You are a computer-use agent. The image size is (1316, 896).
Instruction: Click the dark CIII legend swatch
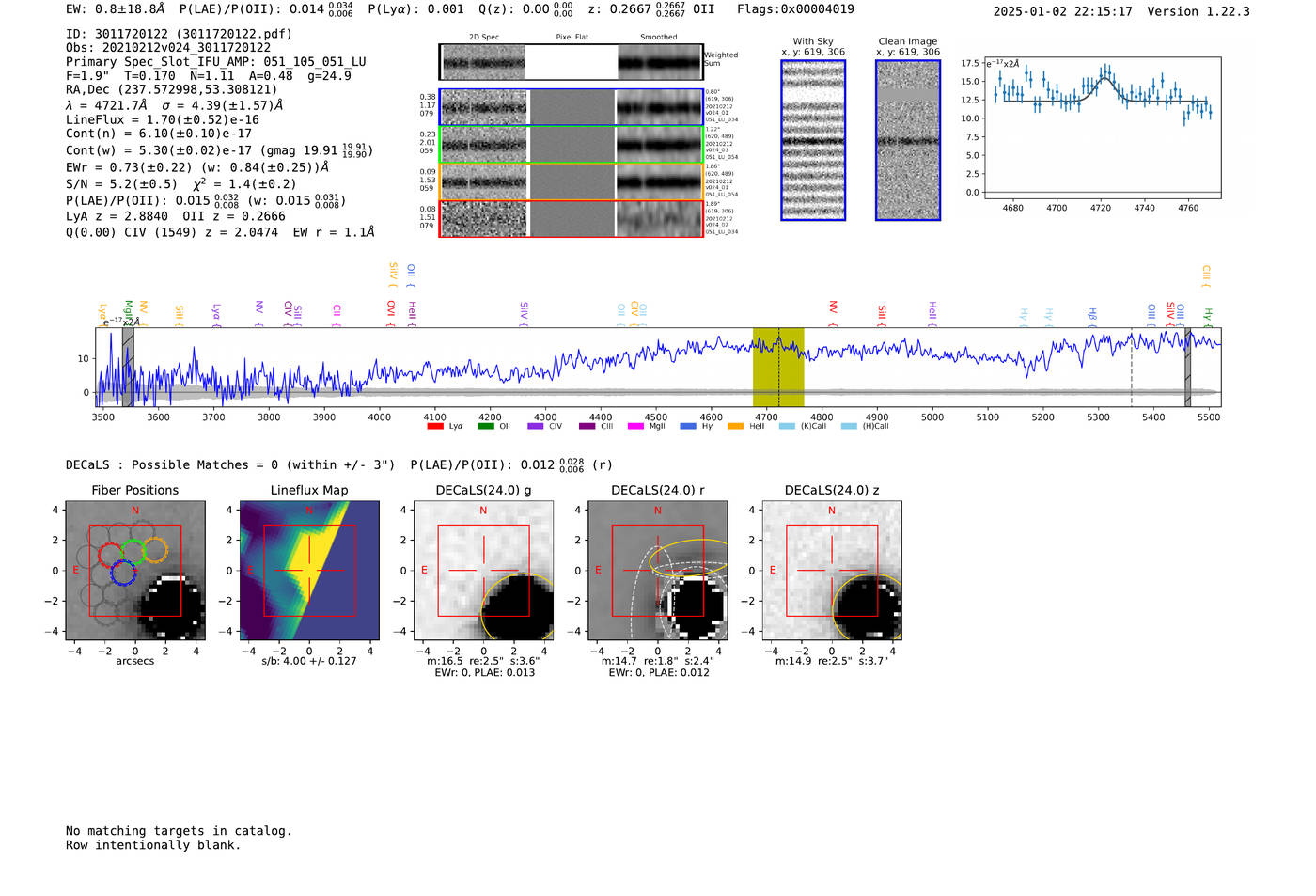point(587,426)
